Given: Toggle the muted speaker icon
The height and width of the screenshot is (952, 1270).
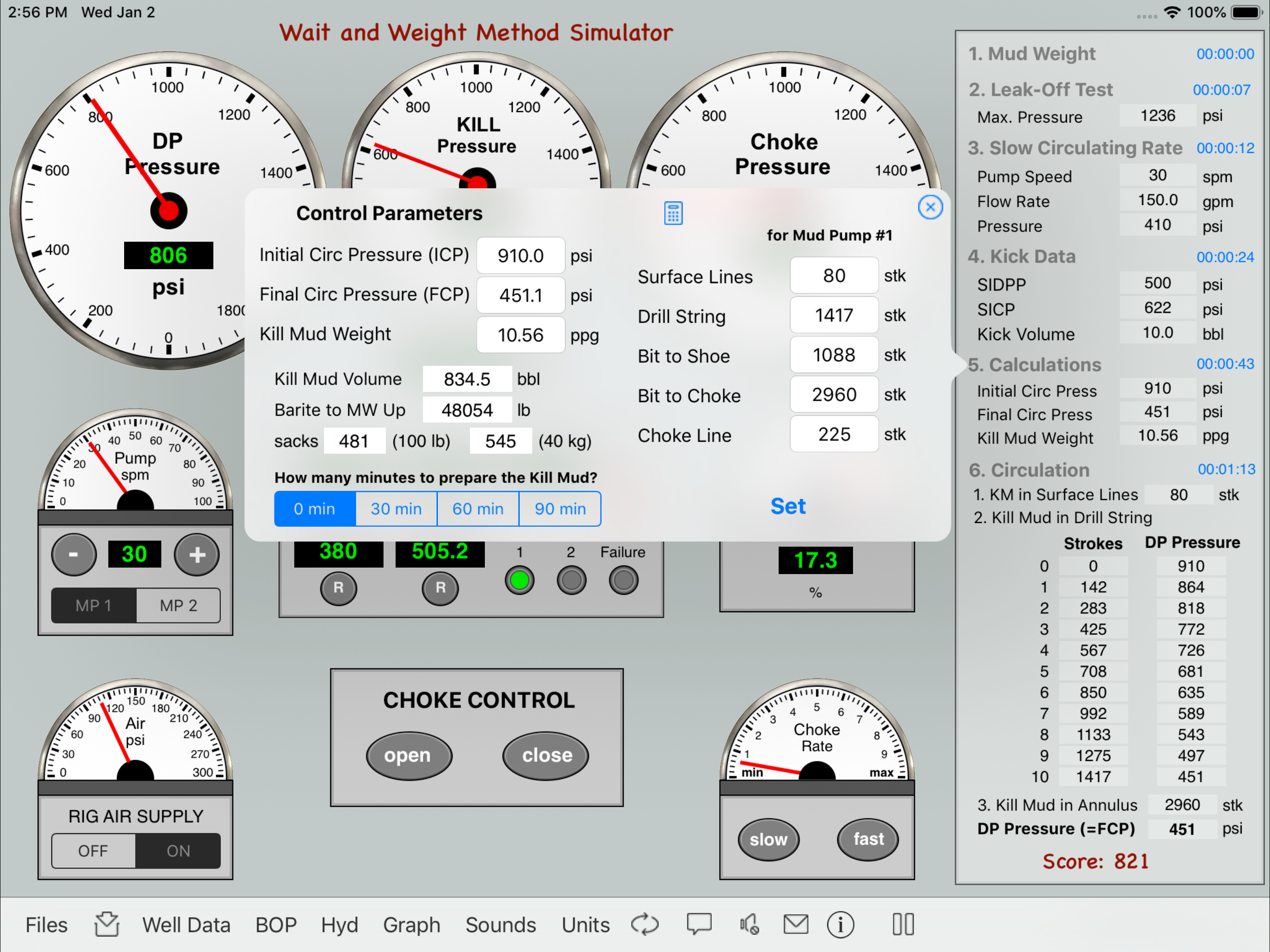Looking at the screenshot, I should tap(749, 924).
